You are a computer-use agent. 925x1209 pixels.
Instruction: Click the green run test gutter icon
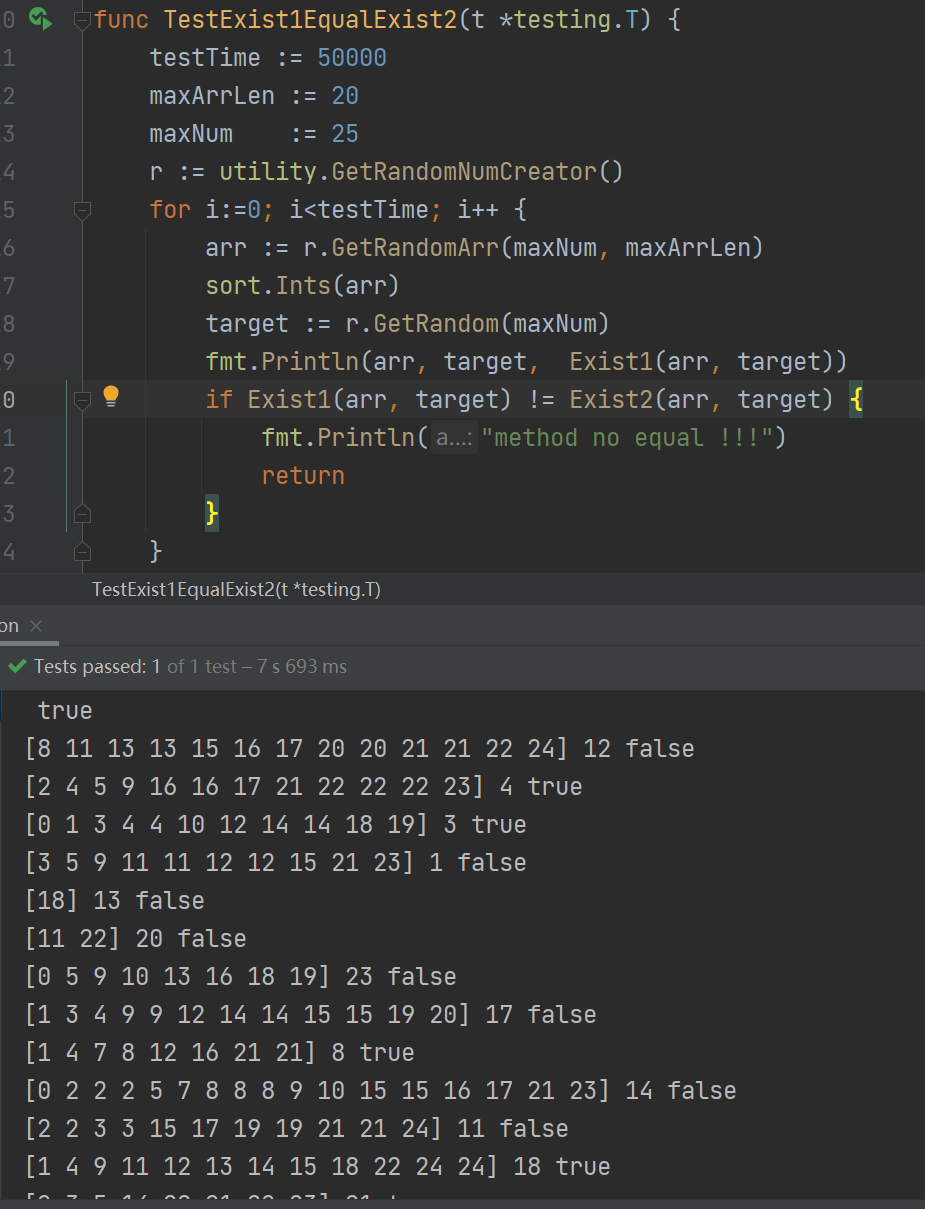tap(40, 18)
